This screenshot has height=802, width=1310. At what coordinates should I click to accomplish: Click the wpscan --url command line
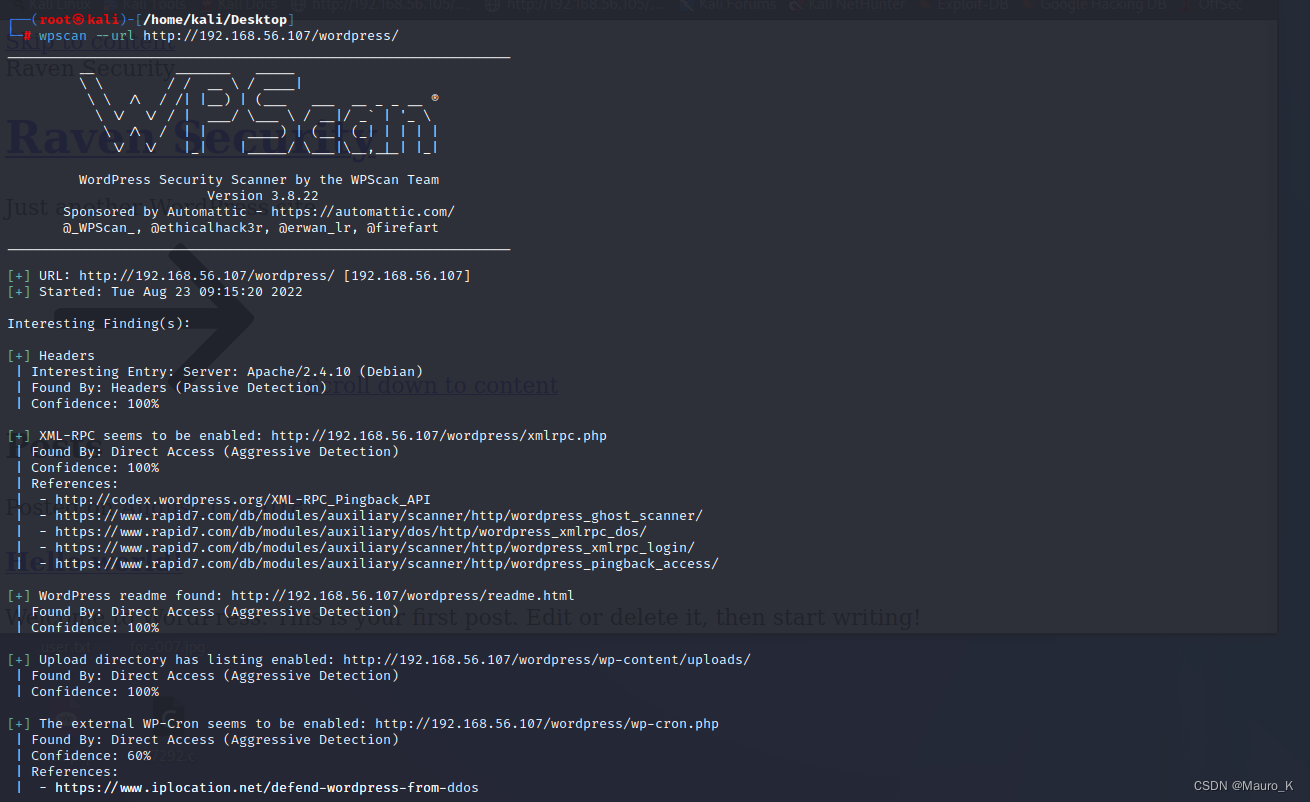click(219, 36)
